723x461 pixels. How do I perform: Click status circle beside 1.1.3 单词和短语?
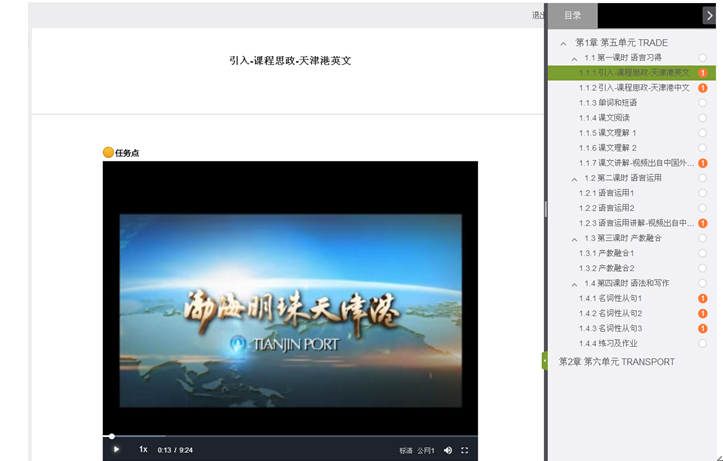click(702, 103)
